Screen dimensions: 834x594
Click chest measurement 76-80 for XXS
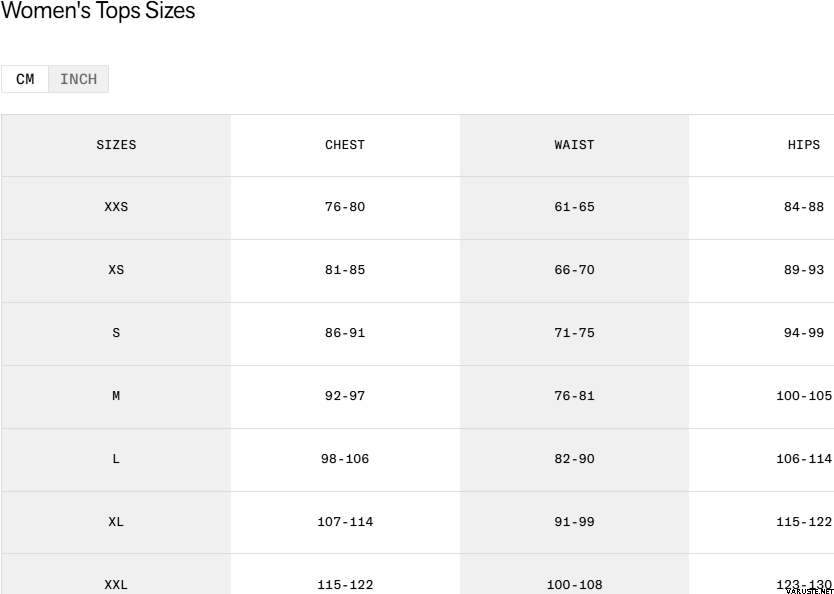345,207
